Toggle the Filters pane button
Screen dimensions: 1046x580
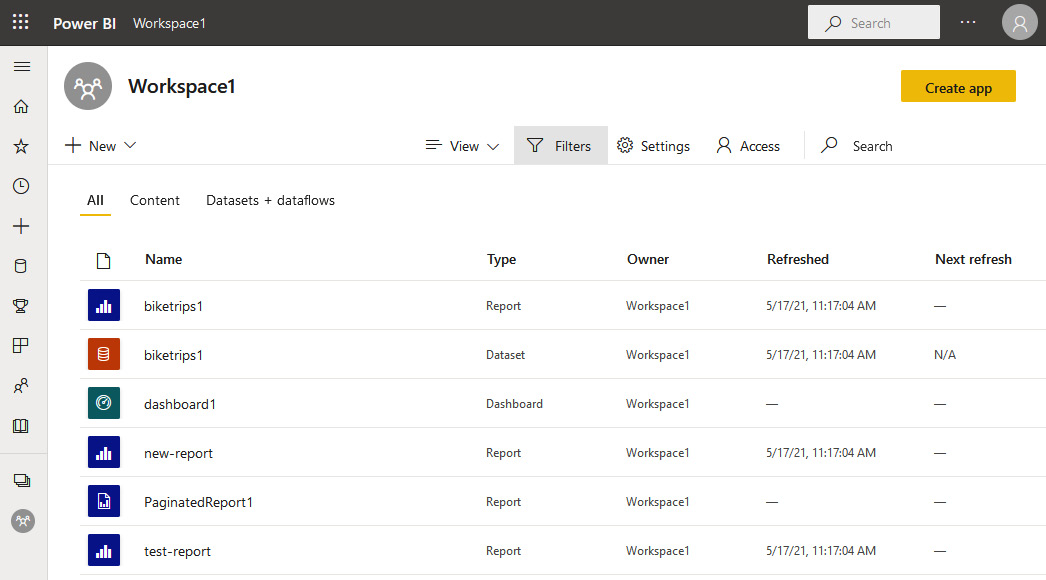point(560,146)
